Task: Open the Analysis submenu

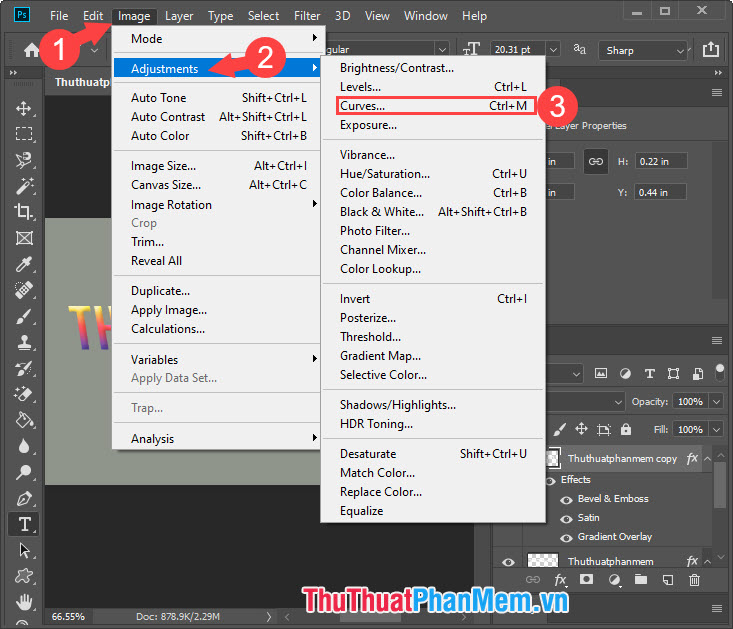Action: click(216, 439)
